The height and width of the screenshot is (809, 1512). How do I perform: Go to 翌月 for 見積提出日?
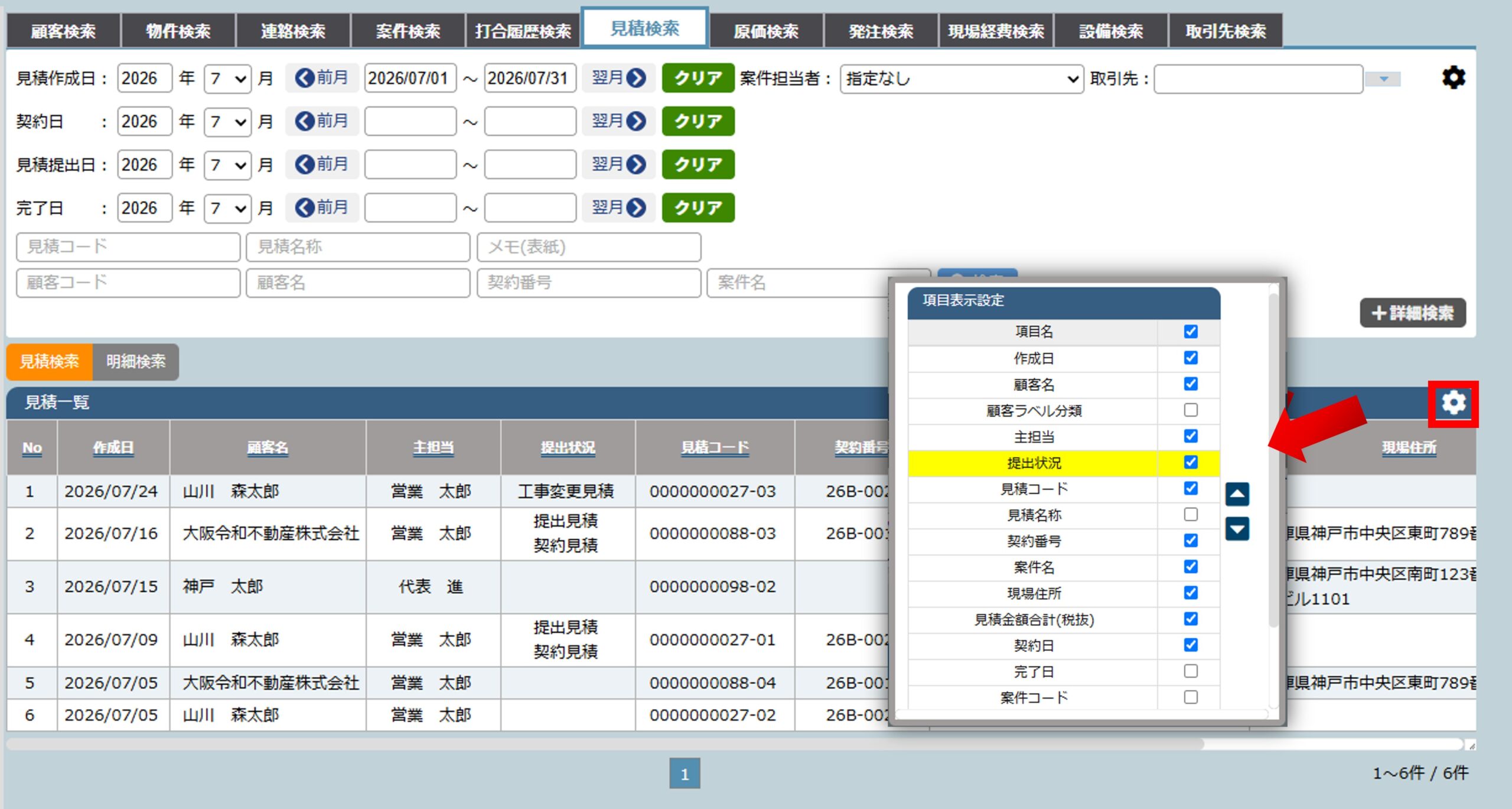point(618,164)
